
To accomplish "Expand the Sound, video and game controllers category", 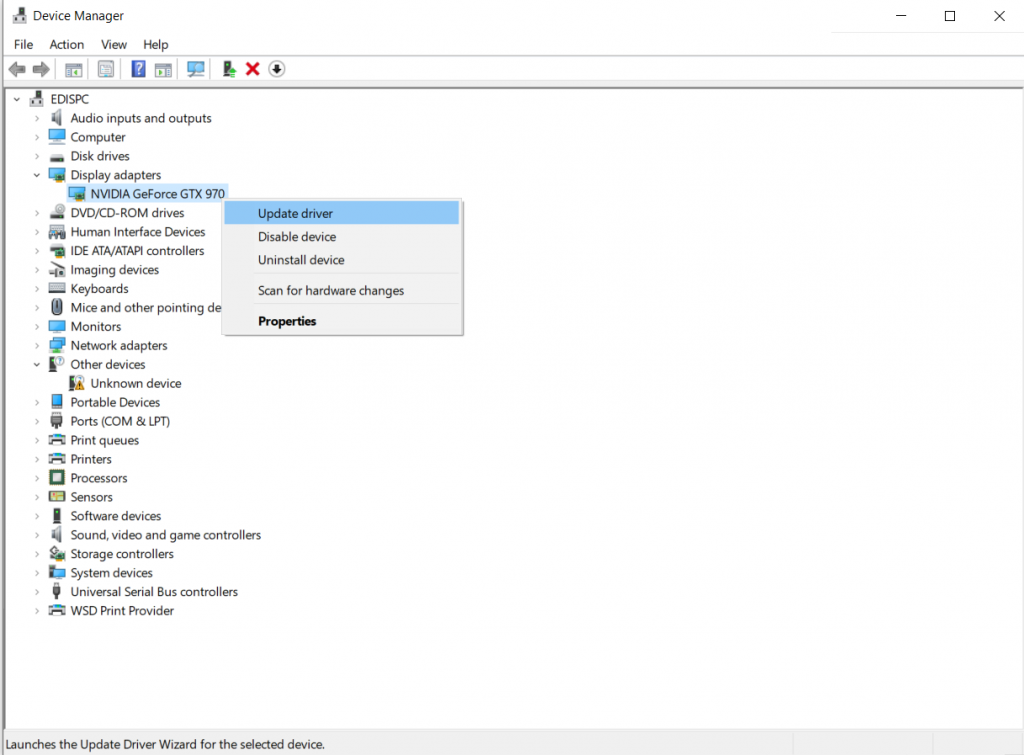I will coord(37,535).
